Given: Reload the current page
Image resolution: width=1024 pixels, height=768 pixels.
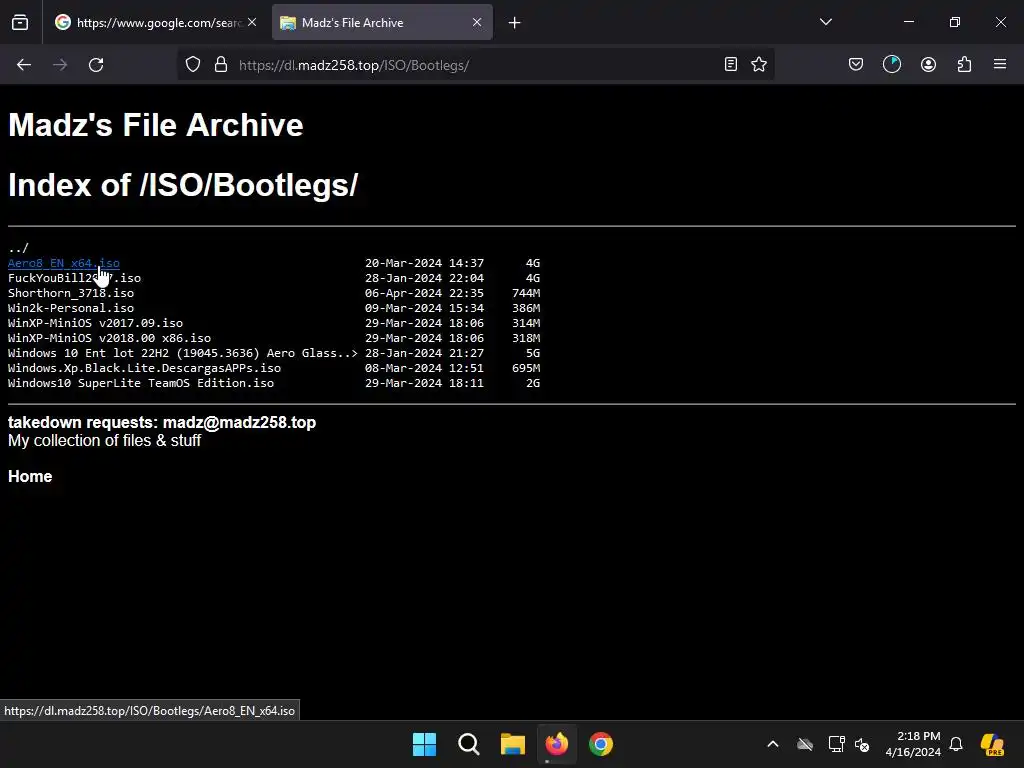Looking at the screenshot, I should point(96,65).
